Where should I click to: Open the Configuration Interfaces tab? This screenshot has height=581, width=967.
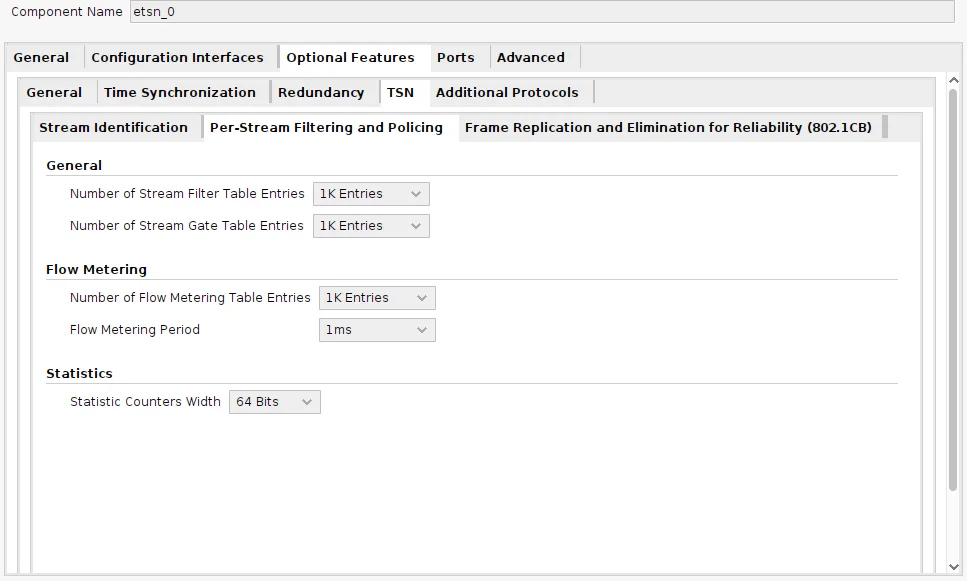click(x=177, y=57)
